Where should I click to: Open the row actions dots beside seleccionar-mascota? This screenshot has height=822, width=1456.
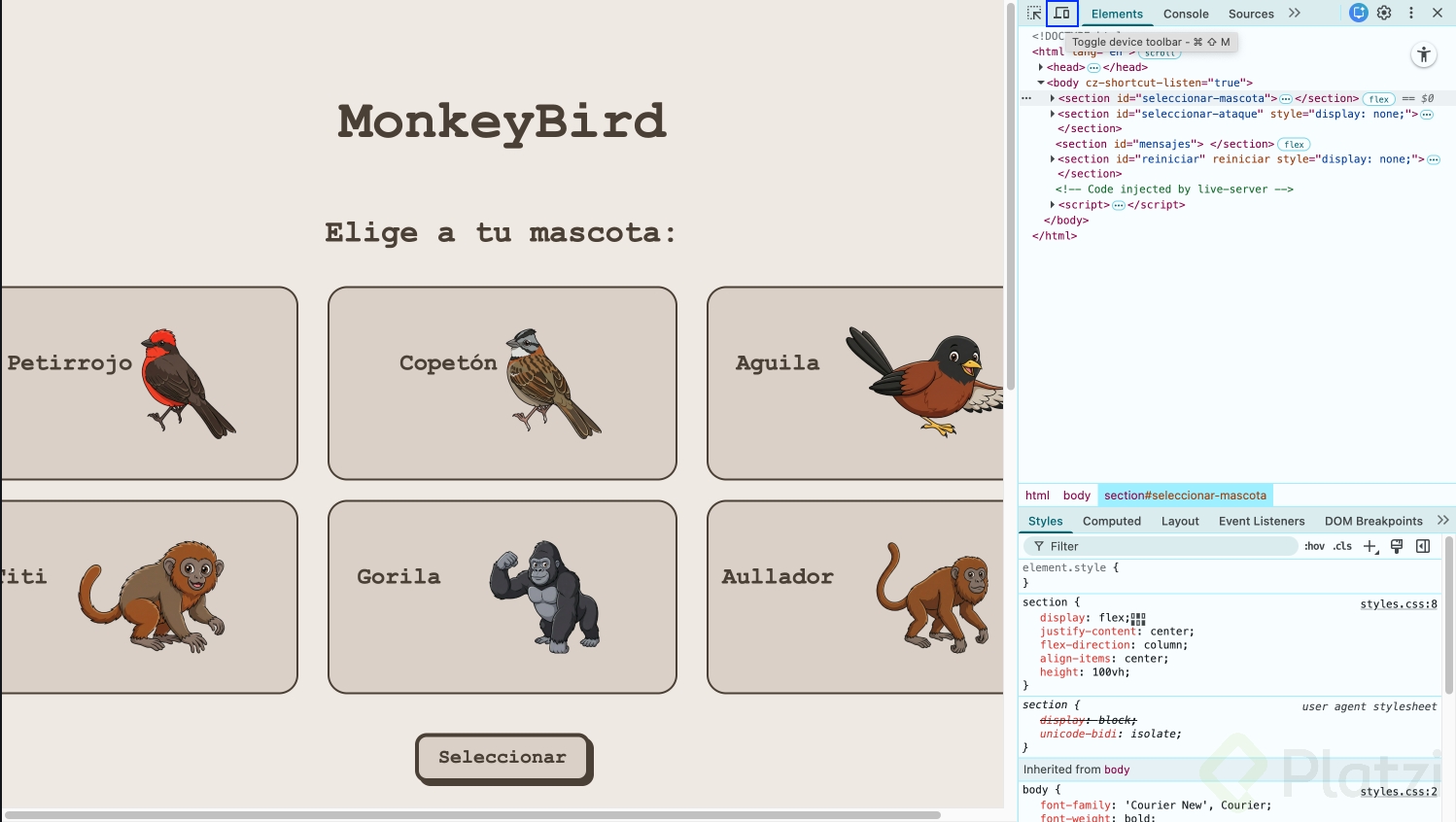pos(1026,98)
